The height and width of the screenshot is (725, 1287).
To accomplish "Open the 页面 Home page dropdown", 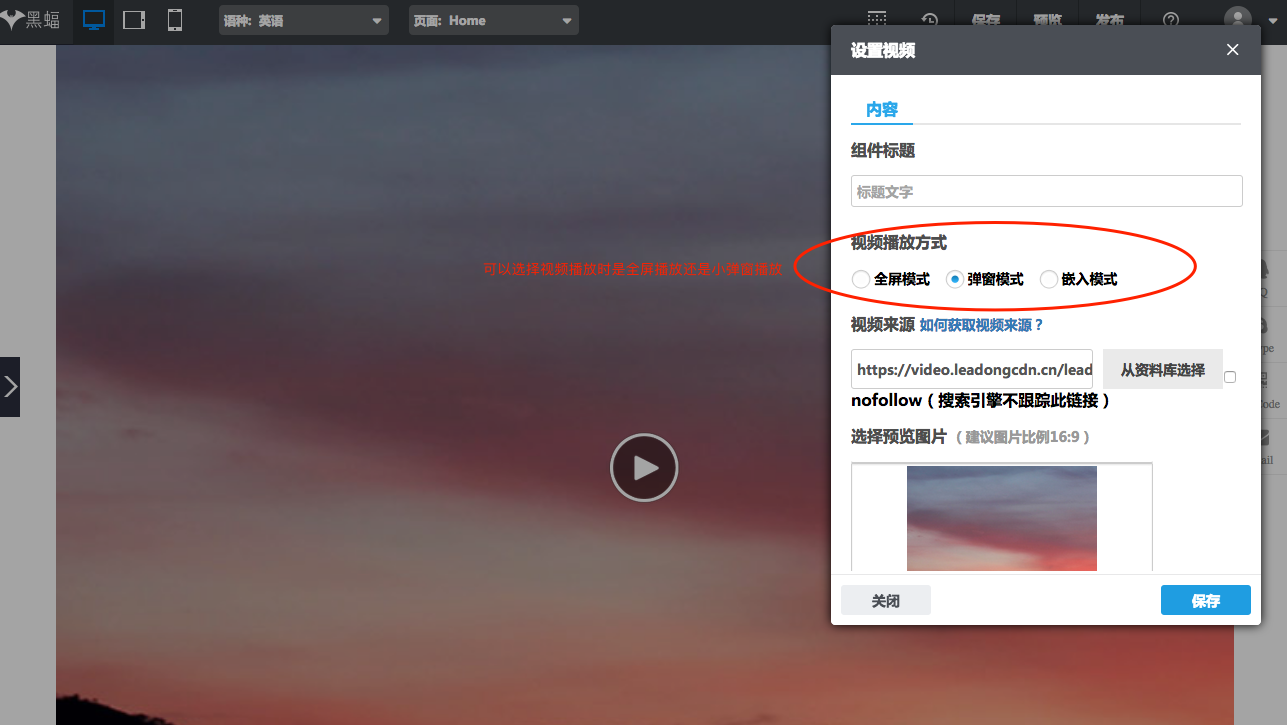I will [493, 19].
